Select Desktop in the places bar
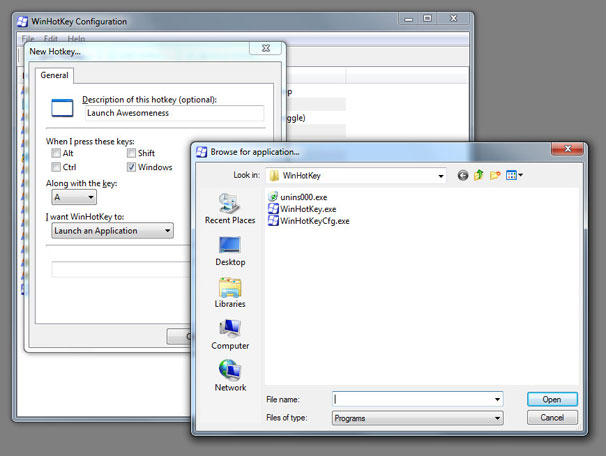606x456 pixels. tap(230, 250)
